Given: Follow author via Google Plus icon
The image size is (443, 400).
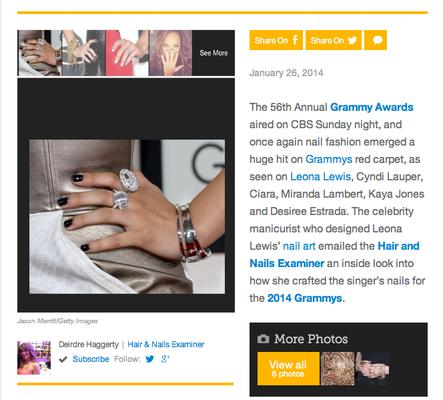Looking at the screenshot, I should 165,359.
